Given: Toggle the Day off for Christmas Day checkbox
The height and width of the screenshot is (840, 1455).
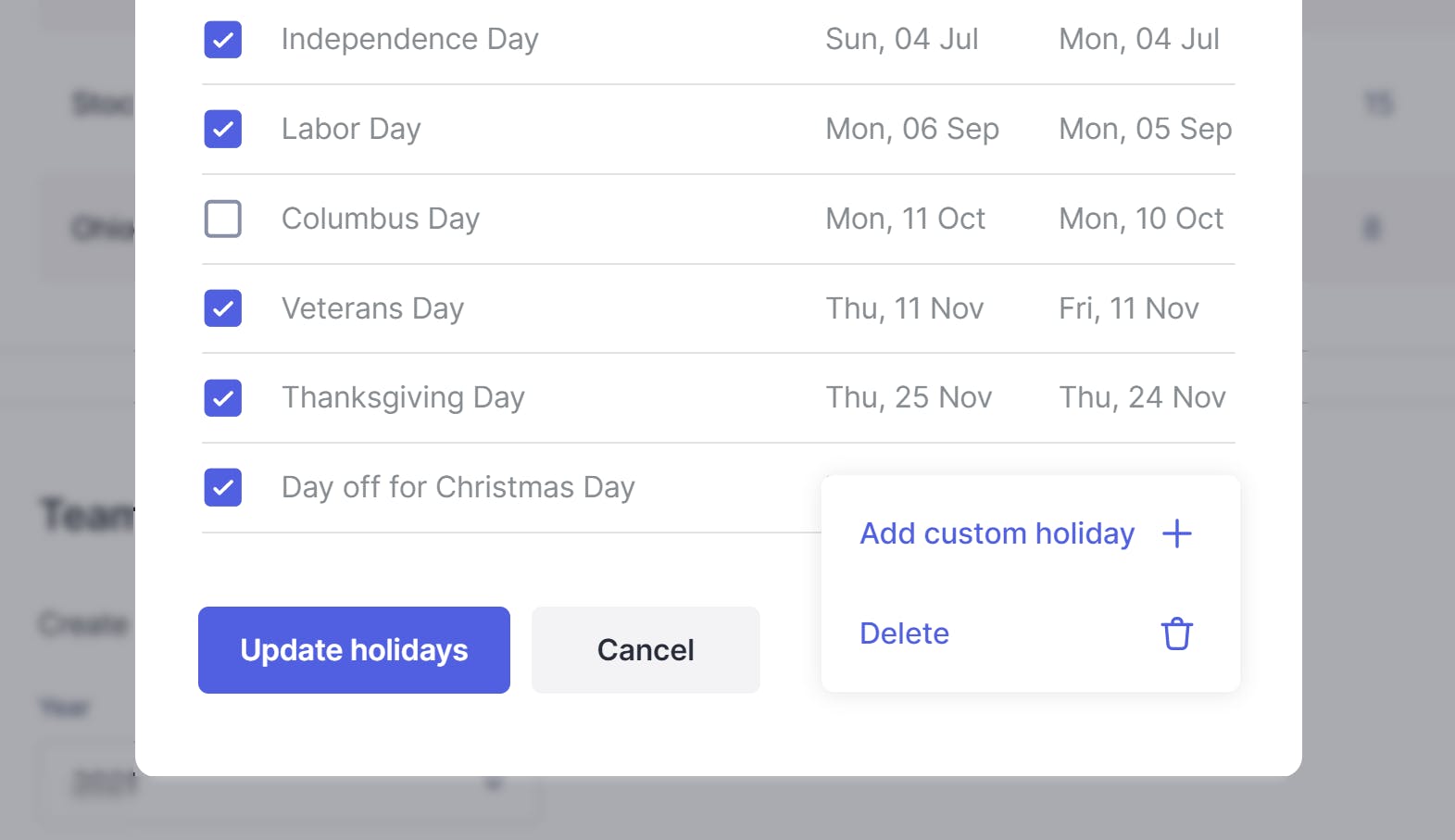Looking at the screenshot, I should pyautogui.click(x=223, y=488).
